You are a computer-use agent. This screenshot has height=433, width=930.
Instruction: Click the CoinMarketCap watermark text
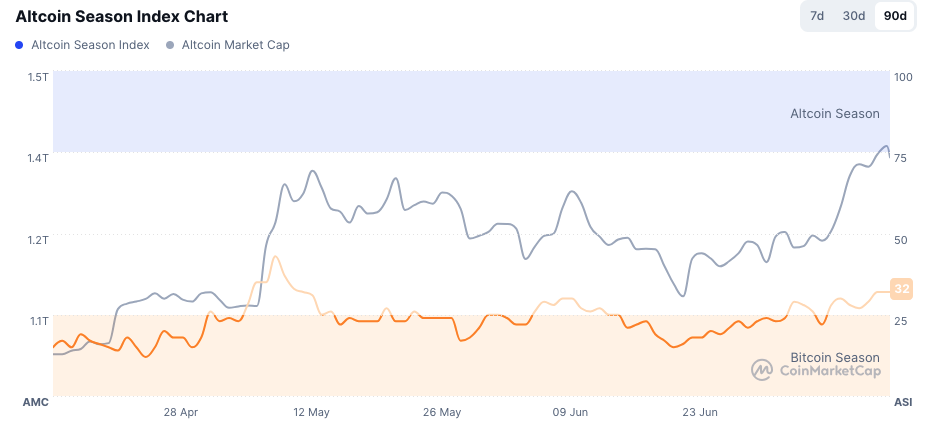pos(829,371)
